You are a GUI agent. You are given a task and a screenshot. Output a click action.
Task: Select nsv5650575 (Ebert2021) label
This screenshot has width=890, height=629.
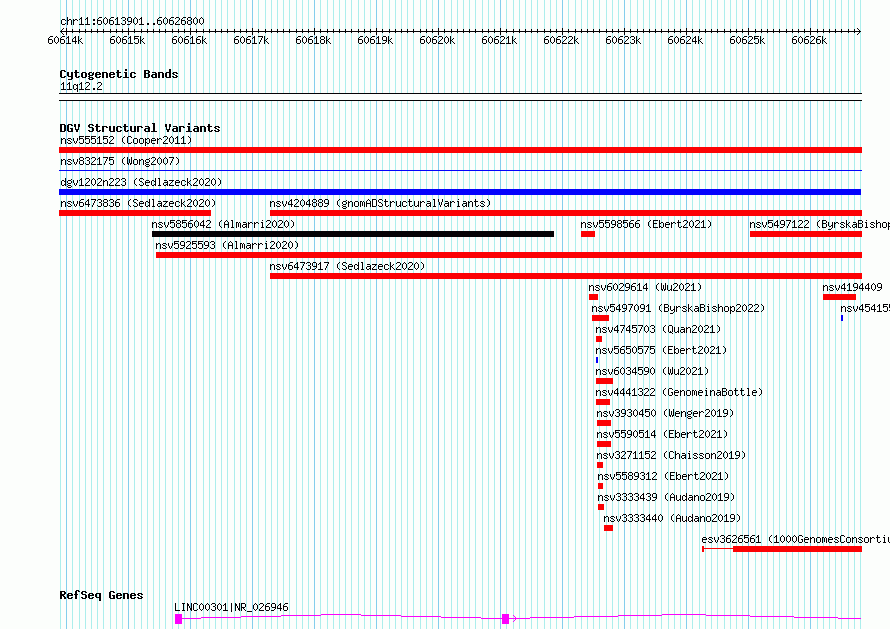tap(661, 350)
